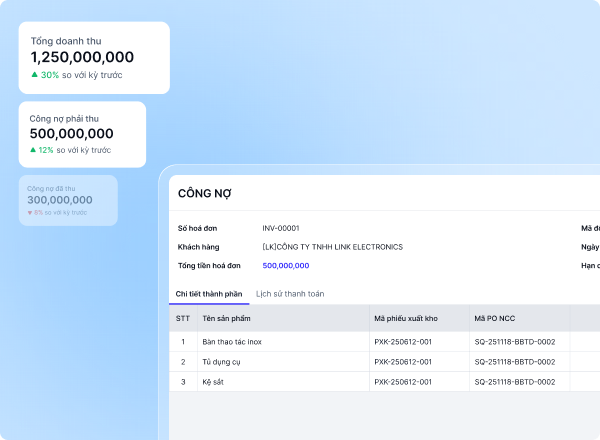Click PXK-250612-001 in the Bàn thao tác row

[x=403, y=342]
